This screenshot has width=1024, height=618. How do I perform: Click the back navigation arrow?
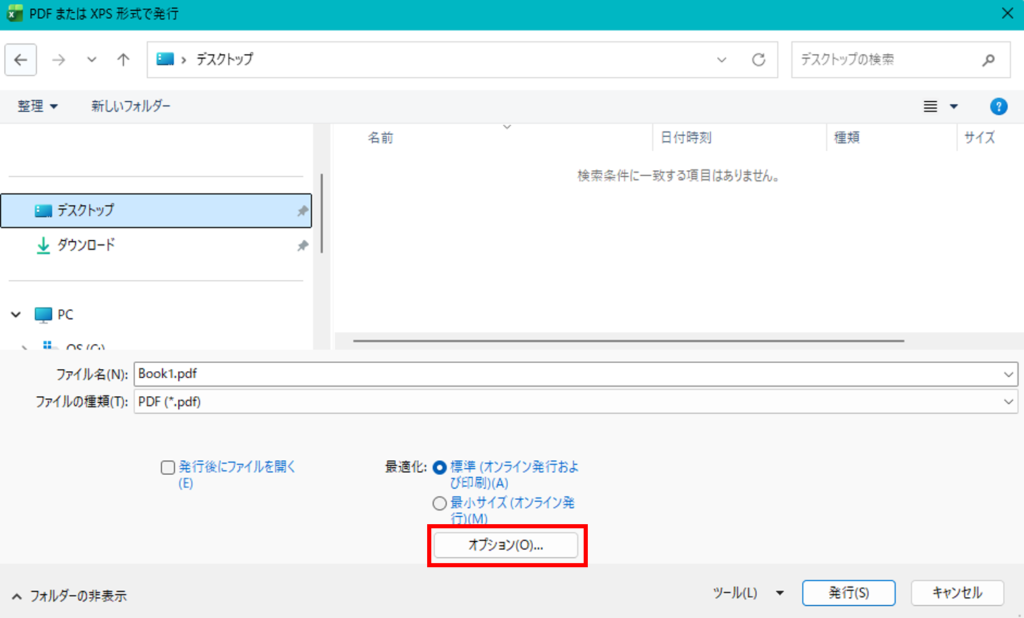21,60
